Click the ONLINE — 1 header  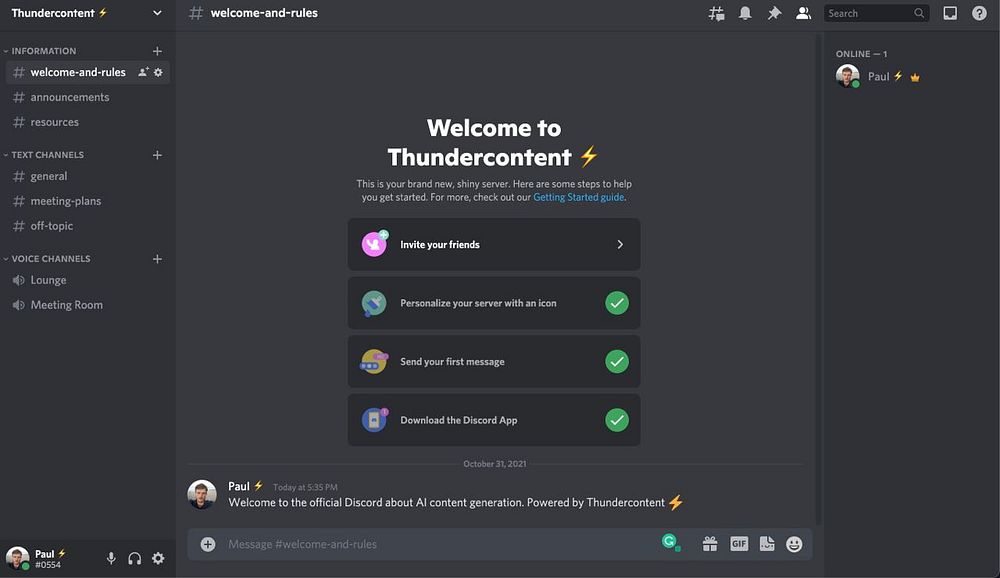862,54
